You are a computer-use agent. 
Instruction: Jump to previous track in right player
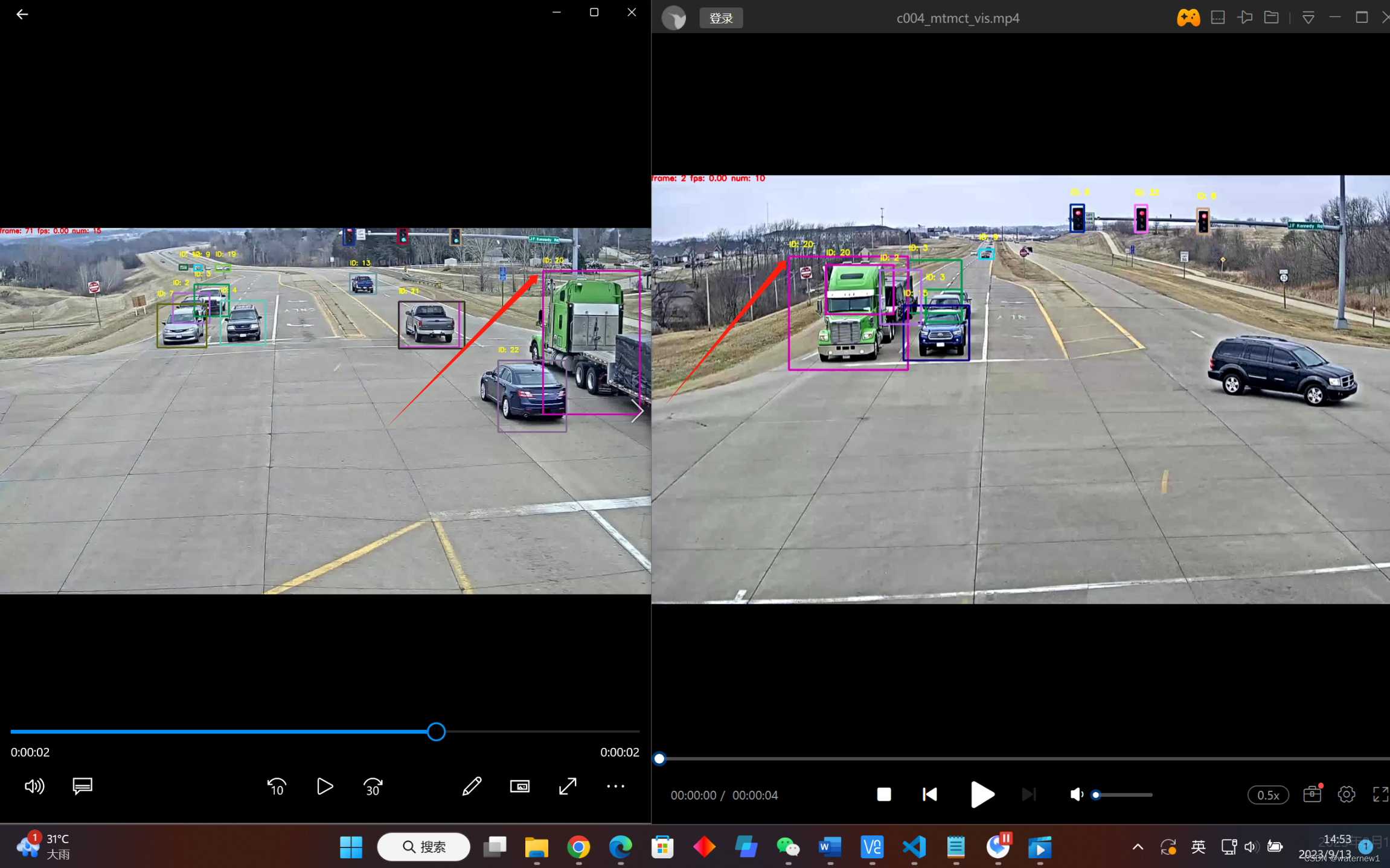(930, 794)
